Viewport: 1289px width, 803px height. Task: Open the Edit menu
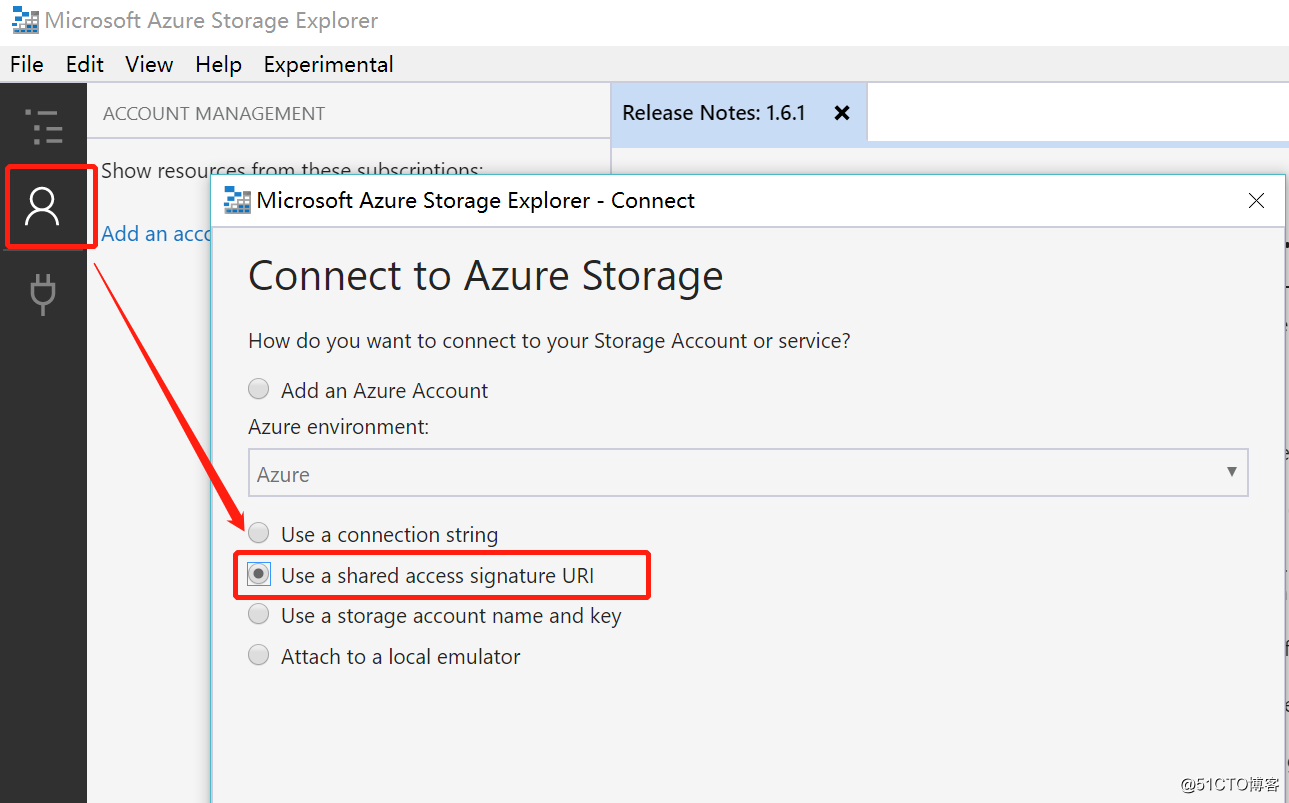pos(85,64)
